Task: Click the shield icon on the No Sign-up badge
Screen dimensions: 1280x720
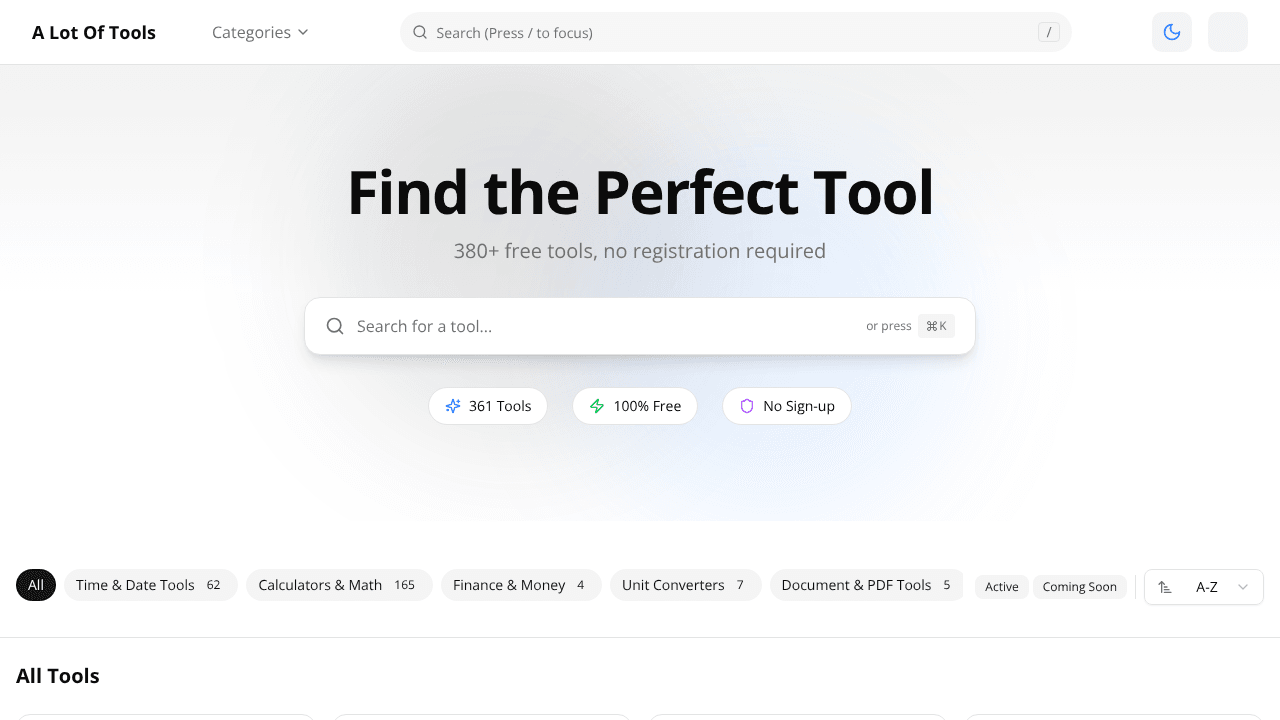Action: click(x=747, y=406)
